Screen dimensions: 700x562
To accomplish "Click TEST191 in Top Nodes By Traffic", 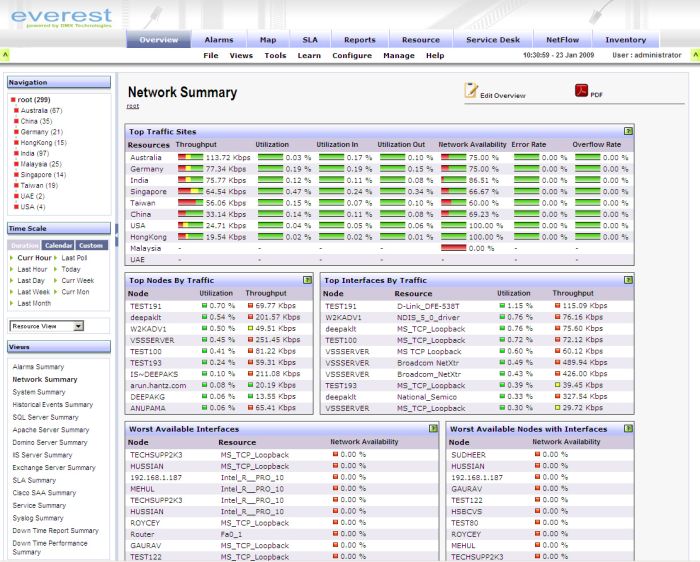I will pos(146,306).
